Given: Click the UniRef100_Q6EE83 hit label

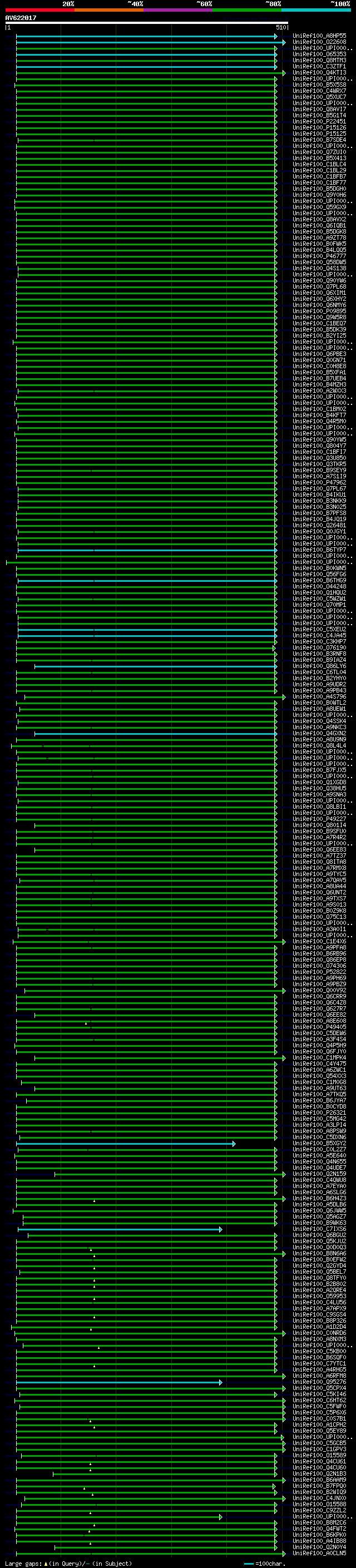Looking at the screenshot, I should (319, 850).
